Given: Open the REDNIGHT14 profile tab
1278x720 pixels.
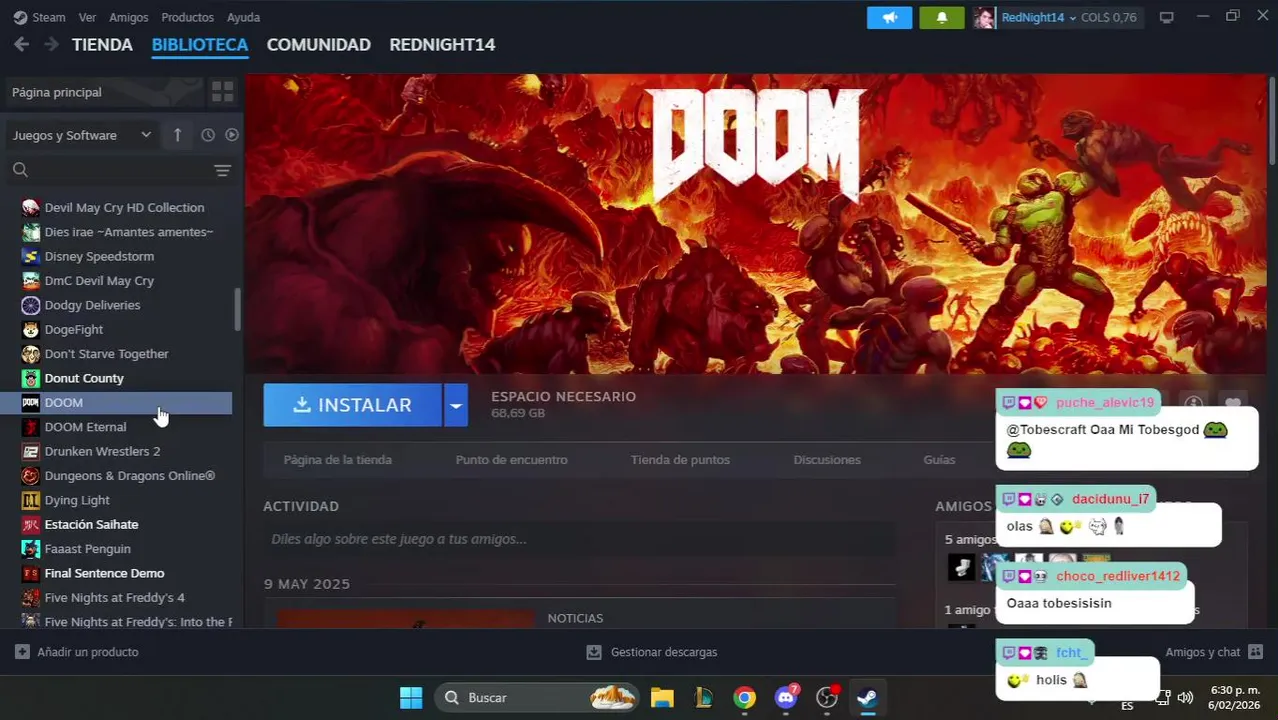Looking at the screenshot, I should (x=442, y=44).
